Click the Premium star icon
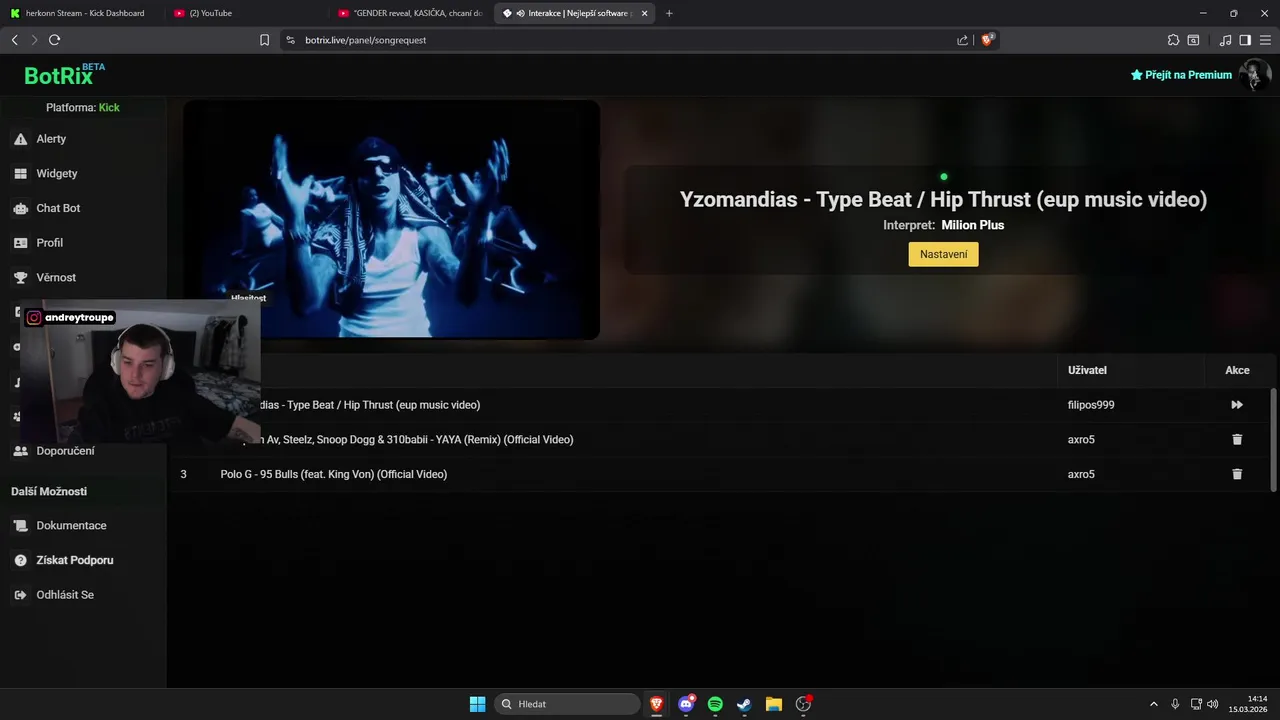1280x720 pixels. pyautogui.click(x=1136, y=75)
